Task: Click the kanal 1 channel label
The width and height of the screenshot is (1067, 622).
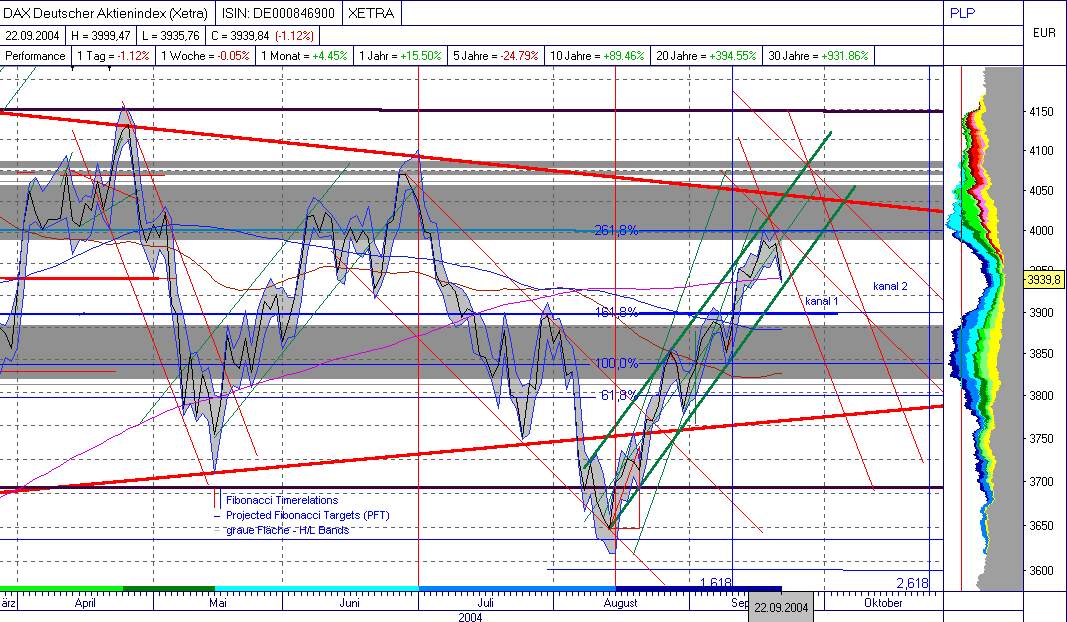Action: point(820,301)
